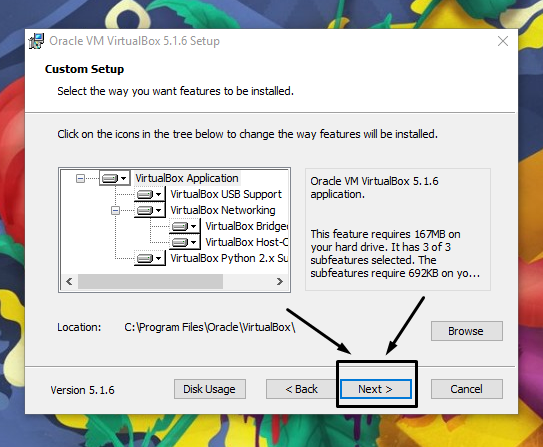Click the feature tree's right scroll arrow
This screenshot has width=543, height=447.
[x=280, y=281]
